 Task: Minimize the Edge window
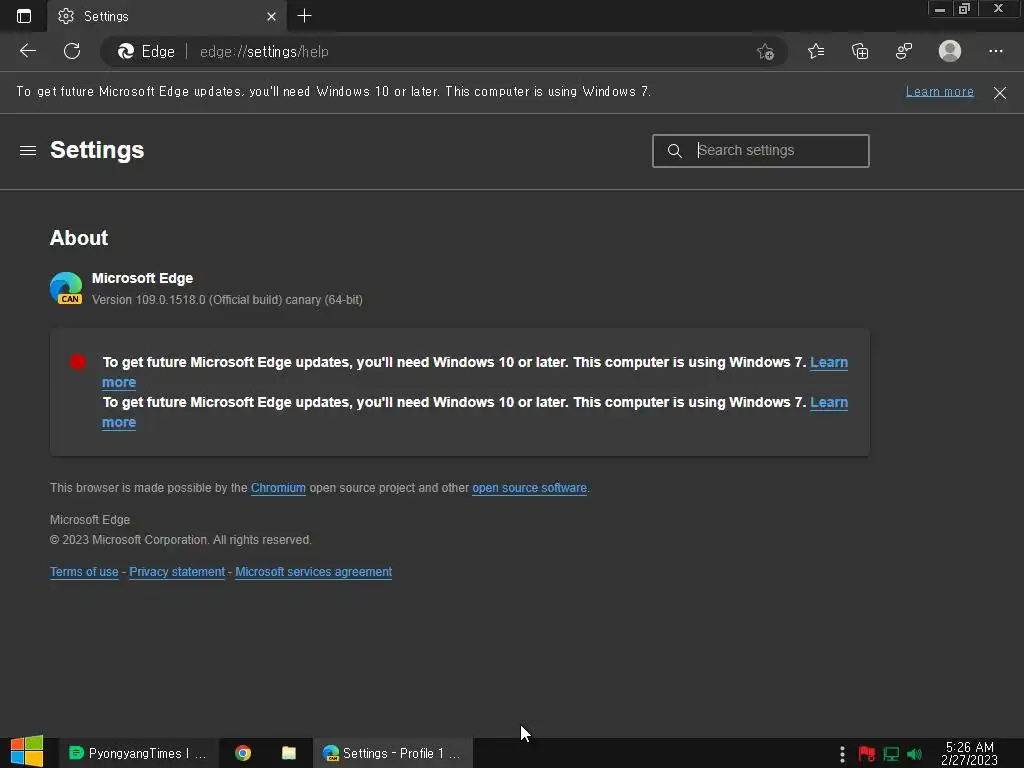coord(940,9)
